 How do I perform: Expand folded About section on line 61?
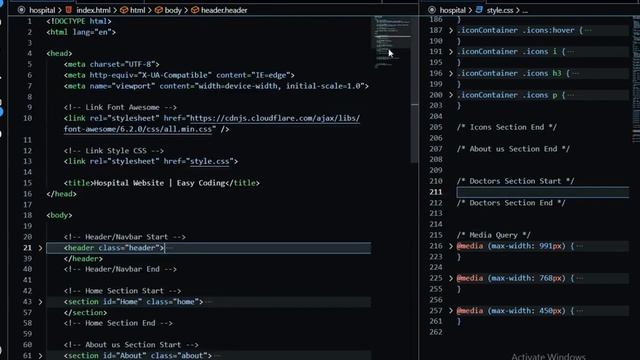click(x=40, y=356)
